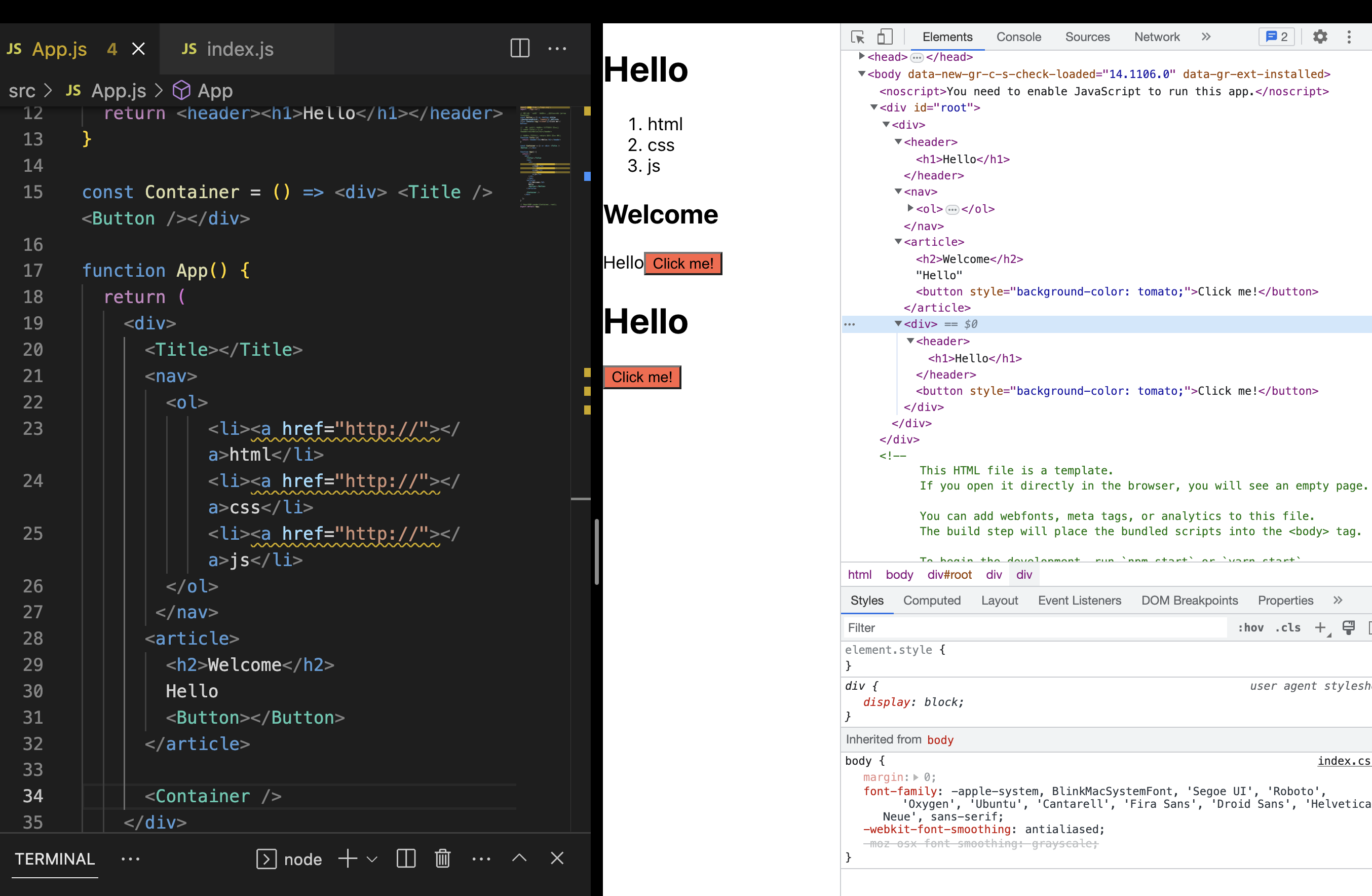Open the issues counter badge
This screenshot has height=896, width=1372.
point(1276,37)
